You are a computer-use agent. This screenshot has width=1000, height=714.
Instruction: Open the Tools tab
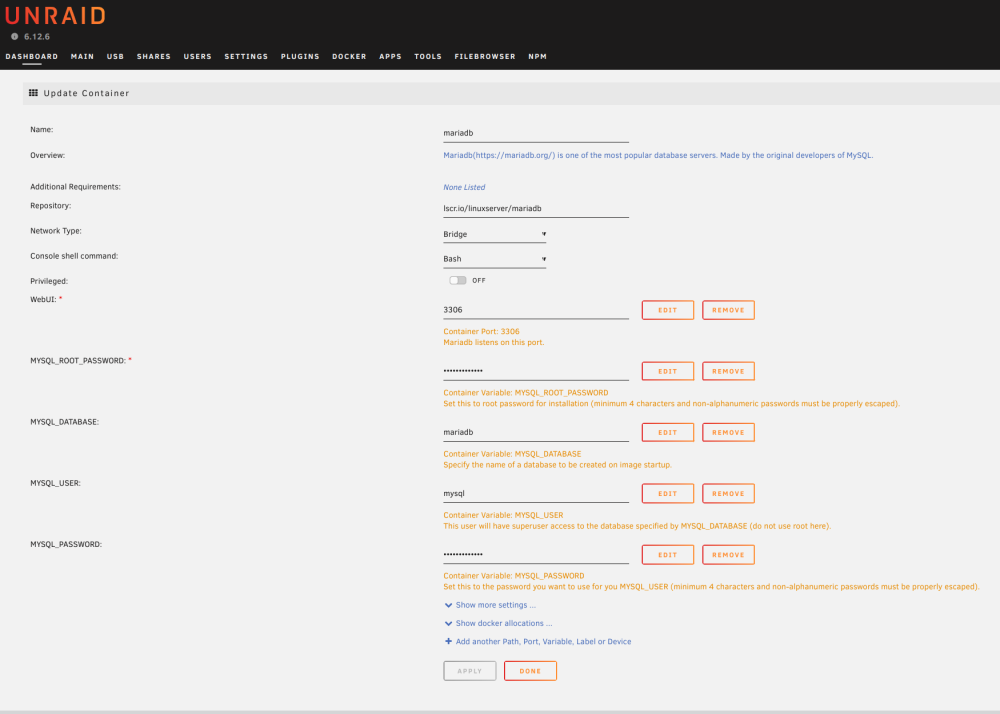pos(428,57)
